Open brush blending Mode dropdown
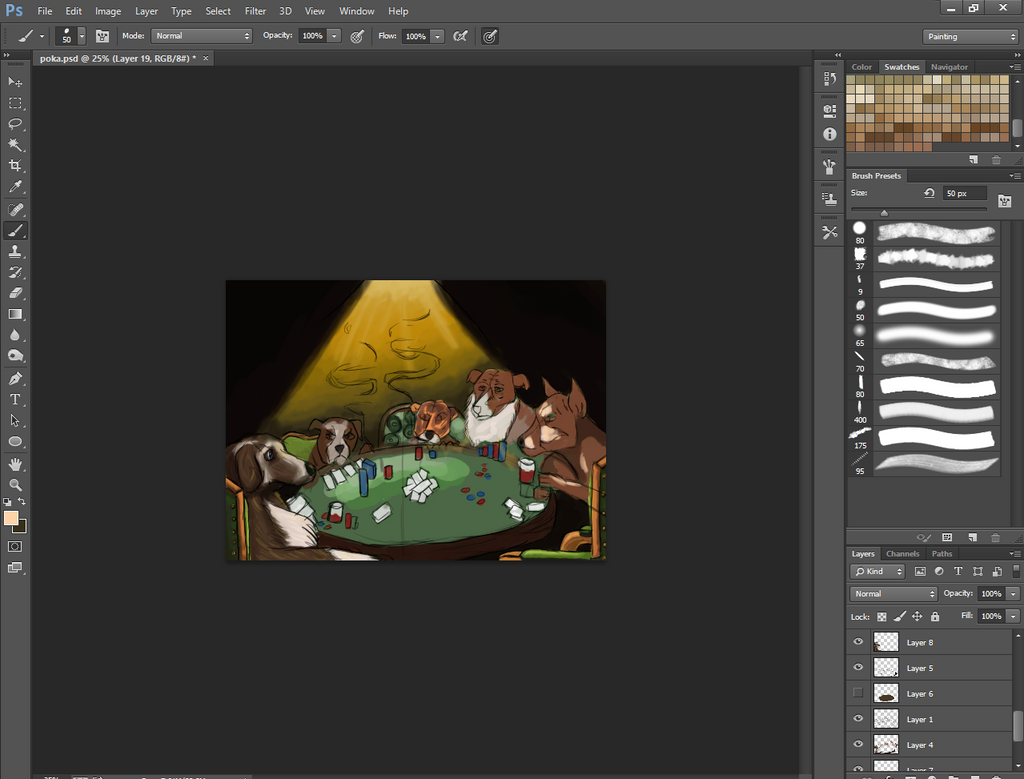Screen dimensions: 1024x779 click(201, 36)
